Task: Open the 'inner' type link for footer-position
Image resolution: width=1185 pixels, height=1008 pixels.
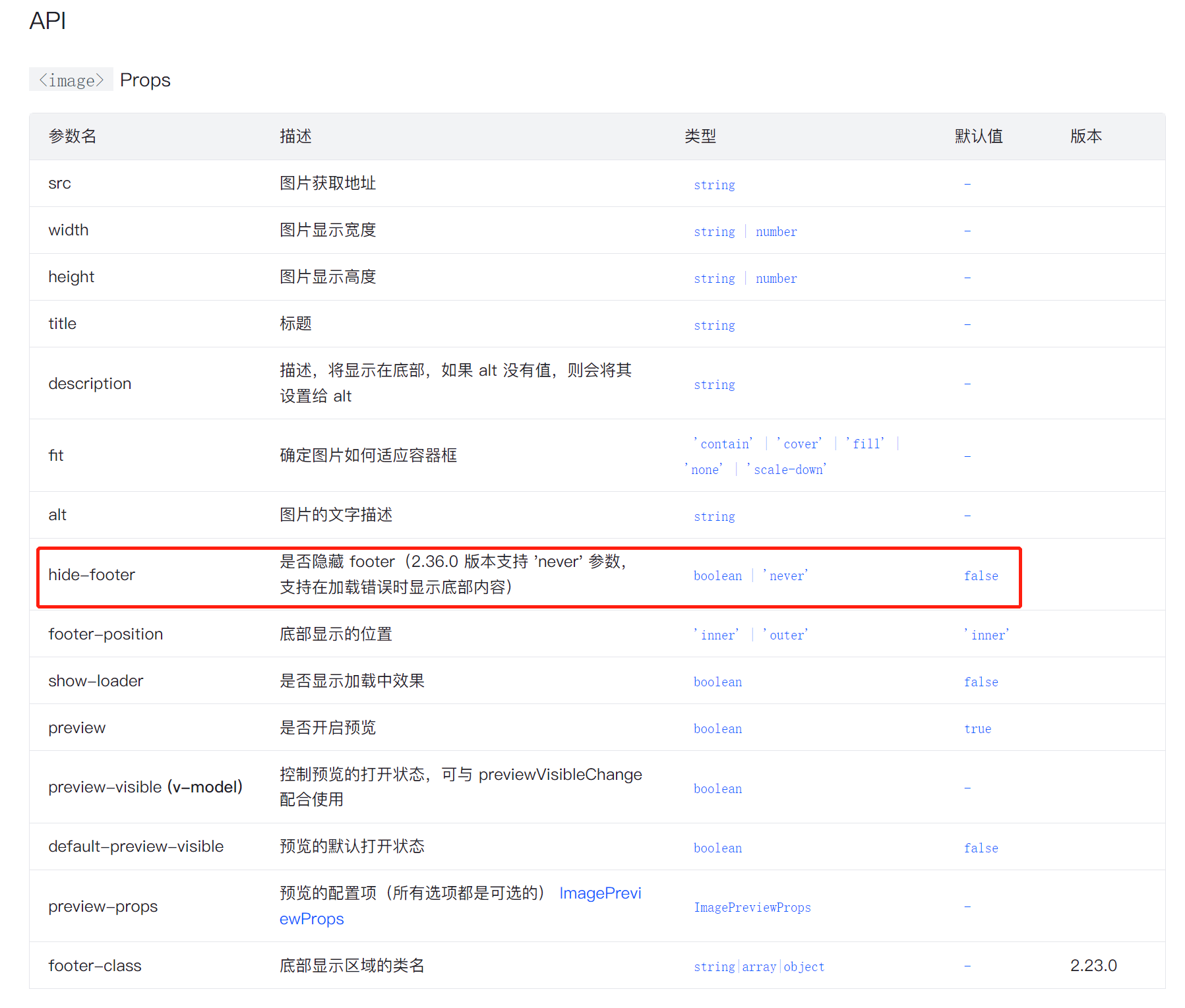Action: [x=717, y=634]
